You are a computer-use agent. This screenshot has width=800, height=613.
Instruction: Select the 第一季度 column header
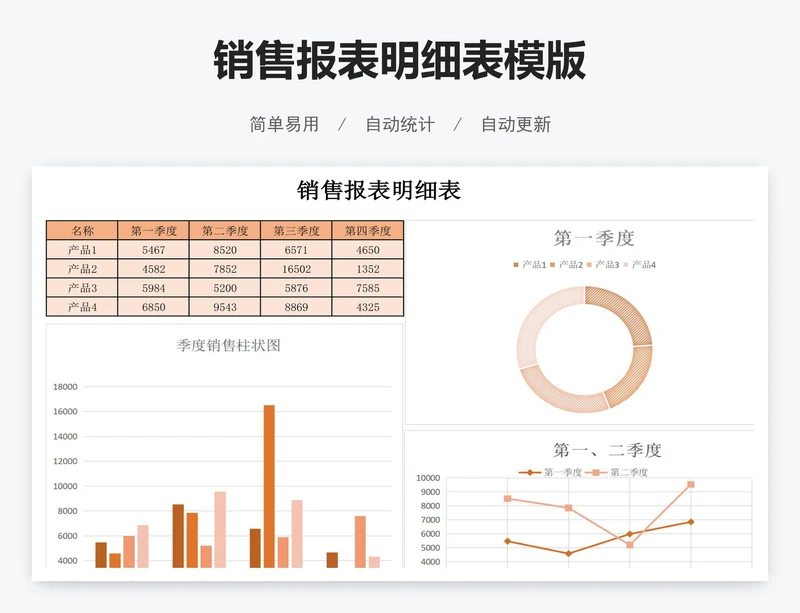pyautogui.click(x=154, y=231)
